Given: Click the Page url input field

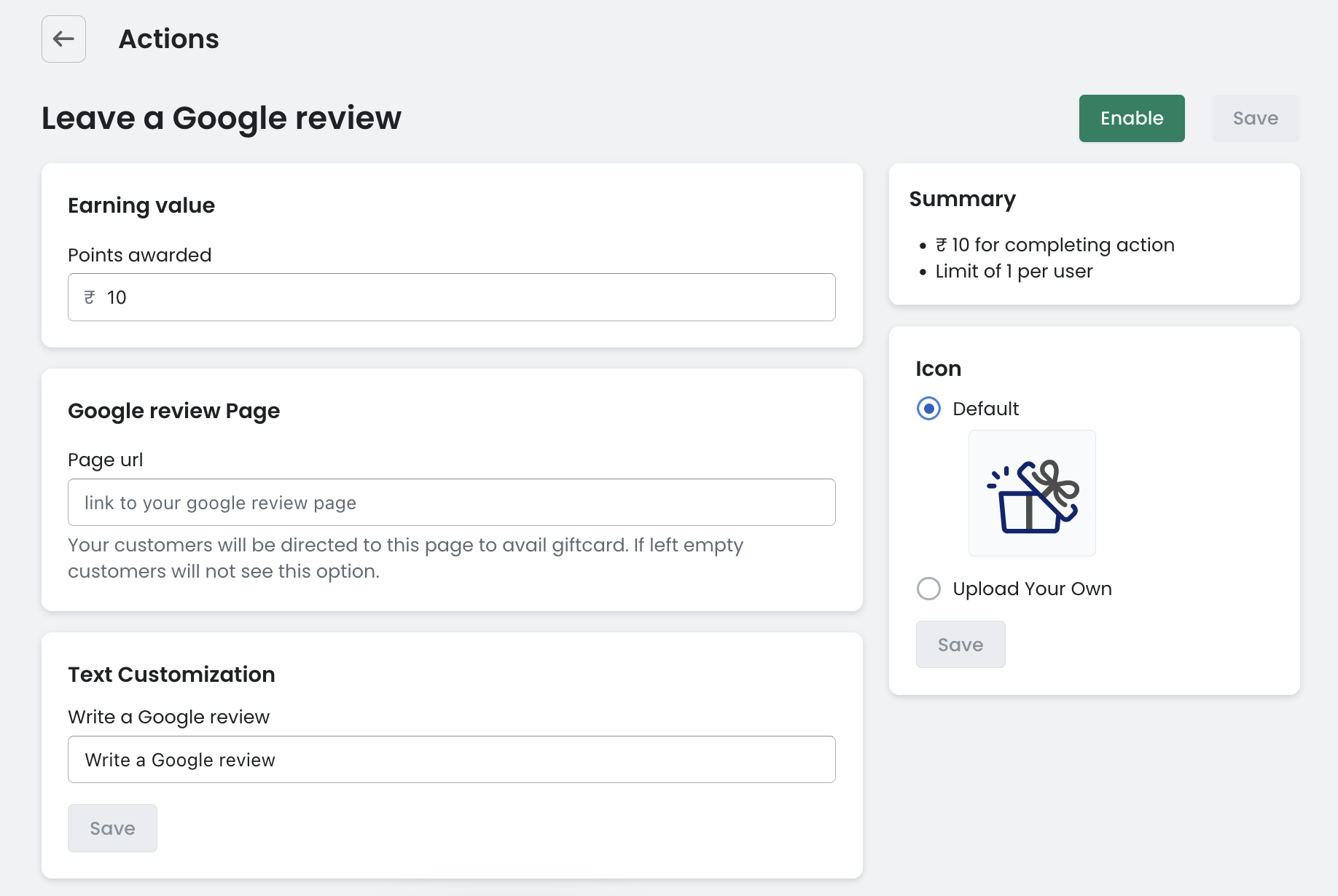Looking at the screenshot, I should point(452,503).
